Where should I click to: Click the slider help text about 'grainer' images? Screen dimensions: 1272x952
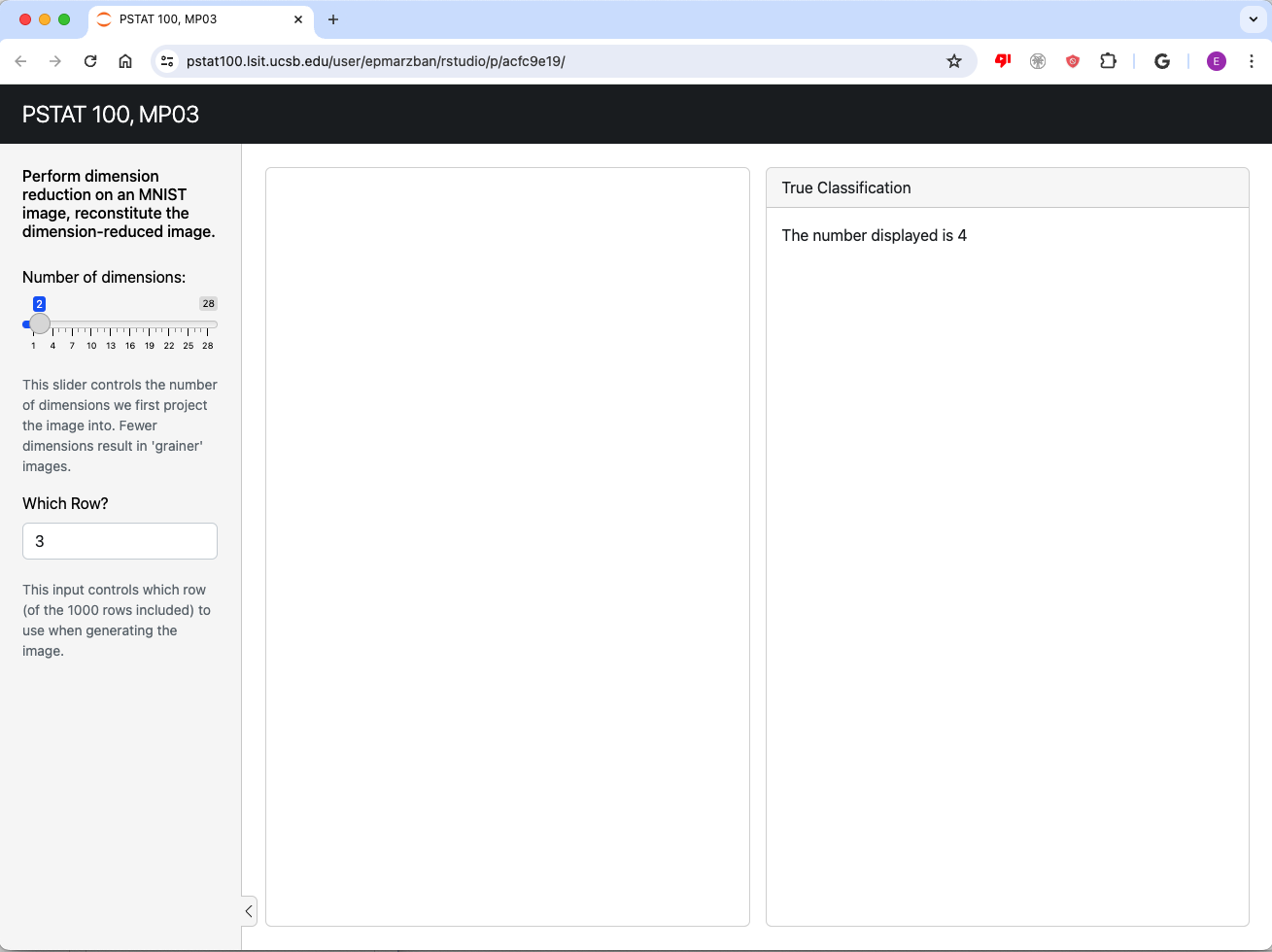[x=120, y=425]
